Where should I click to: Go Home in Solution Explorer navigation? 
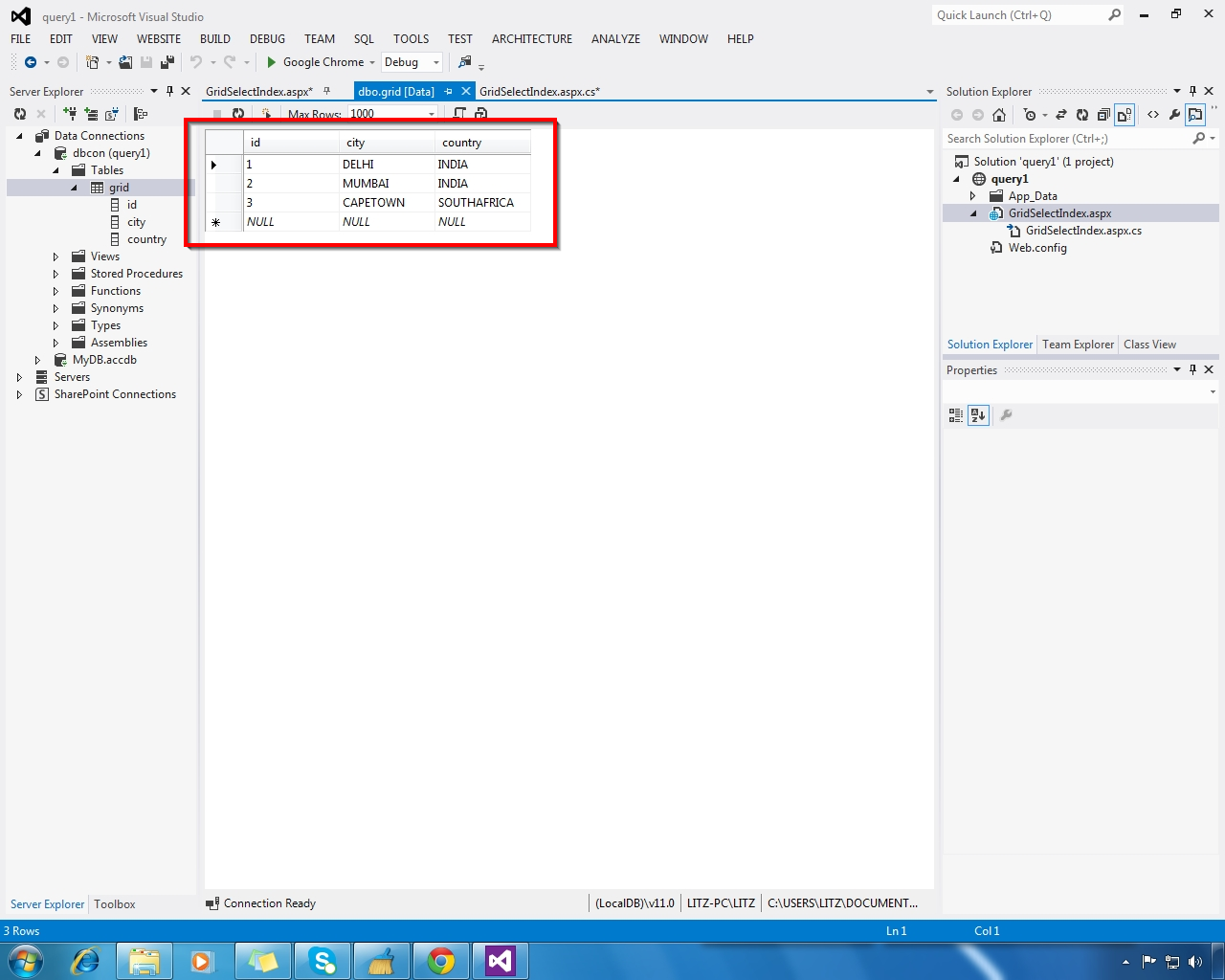(998, 114)
